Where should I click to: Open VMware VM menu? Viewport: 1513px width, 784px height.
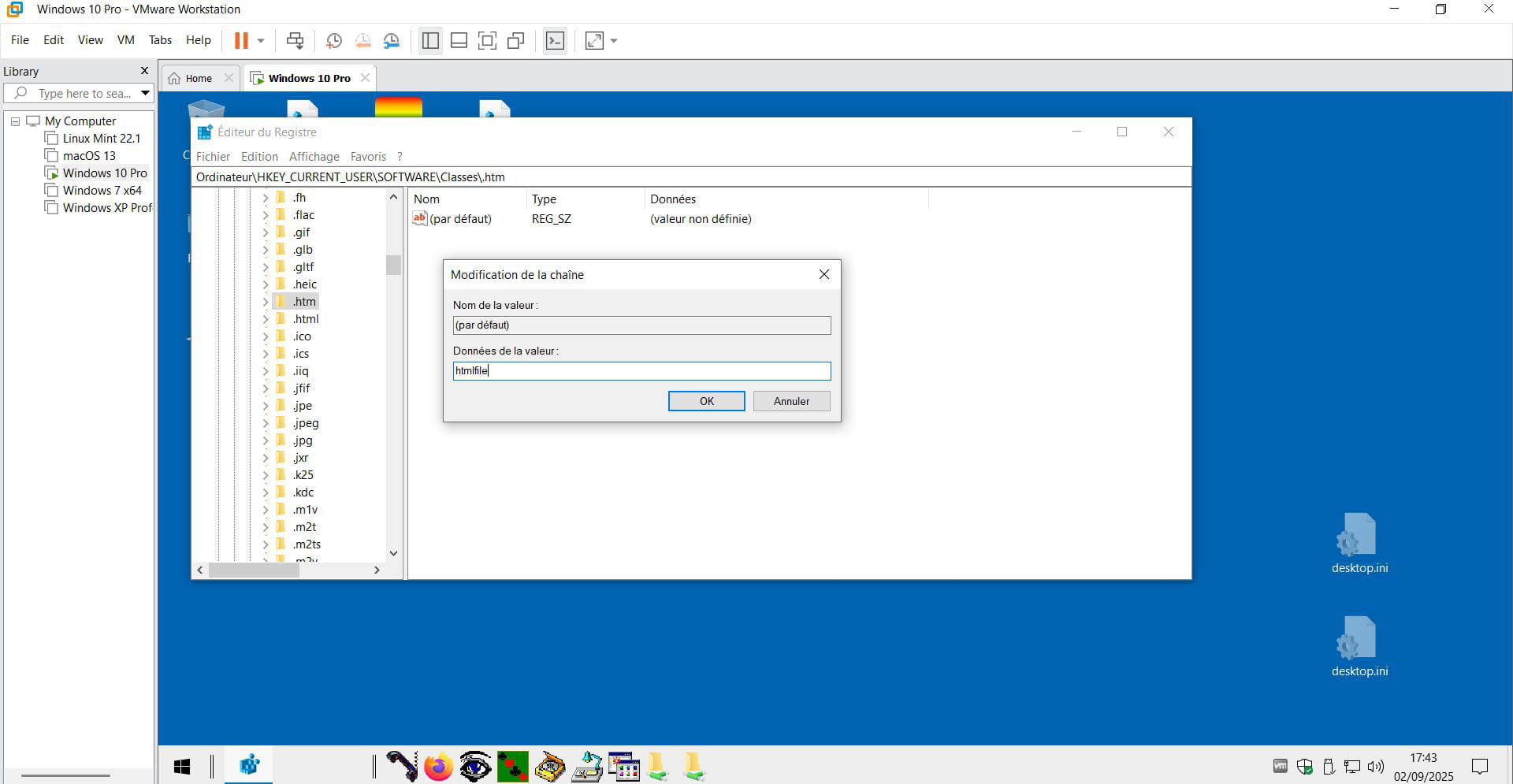coord(125,40)
